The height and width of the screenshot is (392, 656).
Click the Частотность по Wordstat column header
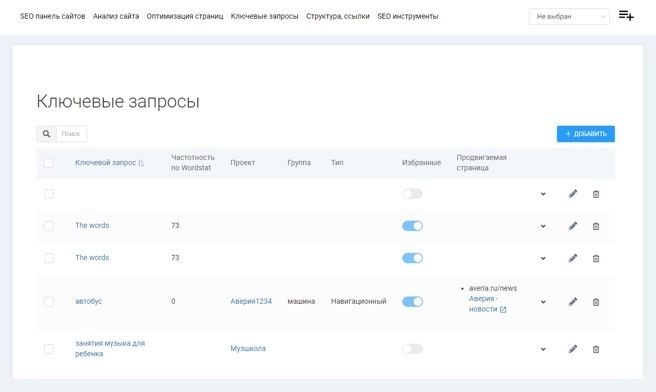point(192,163)
